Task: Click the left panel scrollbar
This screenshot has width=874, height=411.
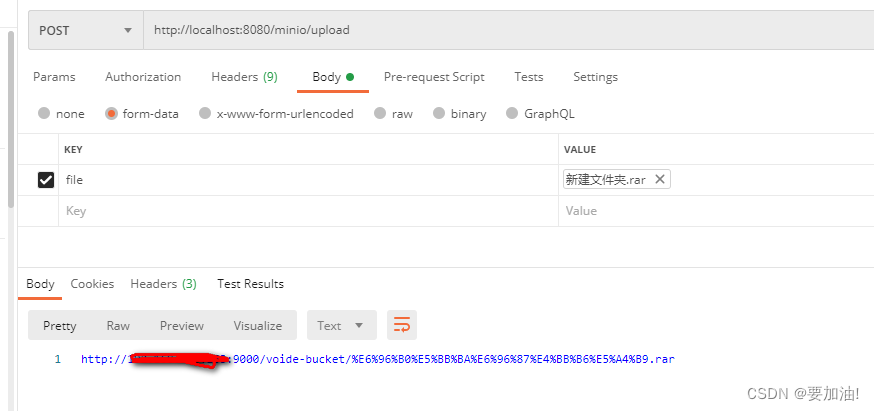Action: point(11,120)
